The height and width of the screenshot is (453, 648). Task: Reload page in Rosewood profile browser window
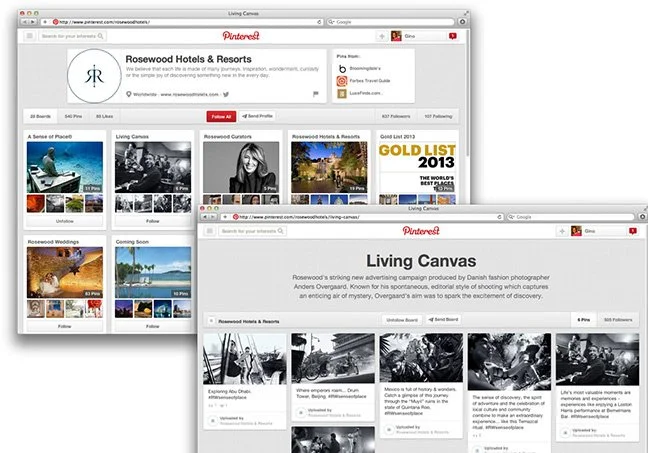click(x=319, y=22)
